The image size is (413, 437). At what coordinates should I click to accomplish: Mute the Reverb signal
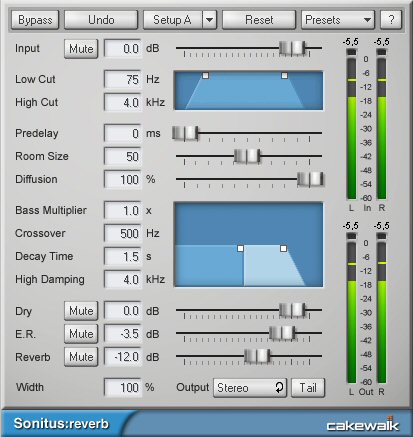tap(81, 357)
